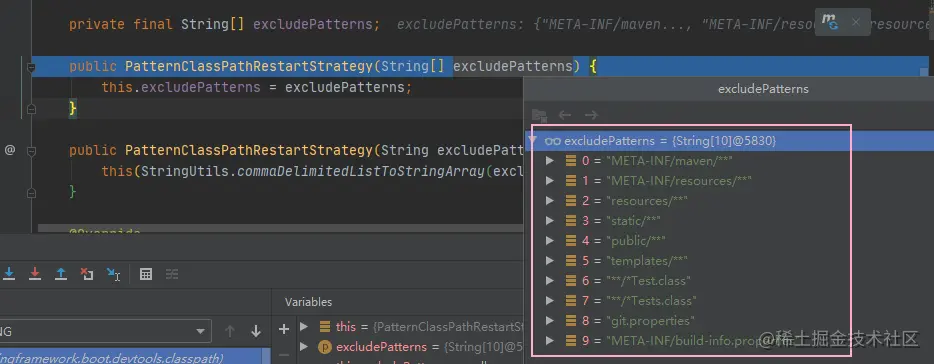Remove watch with the minus icon

tap(284, 354)
